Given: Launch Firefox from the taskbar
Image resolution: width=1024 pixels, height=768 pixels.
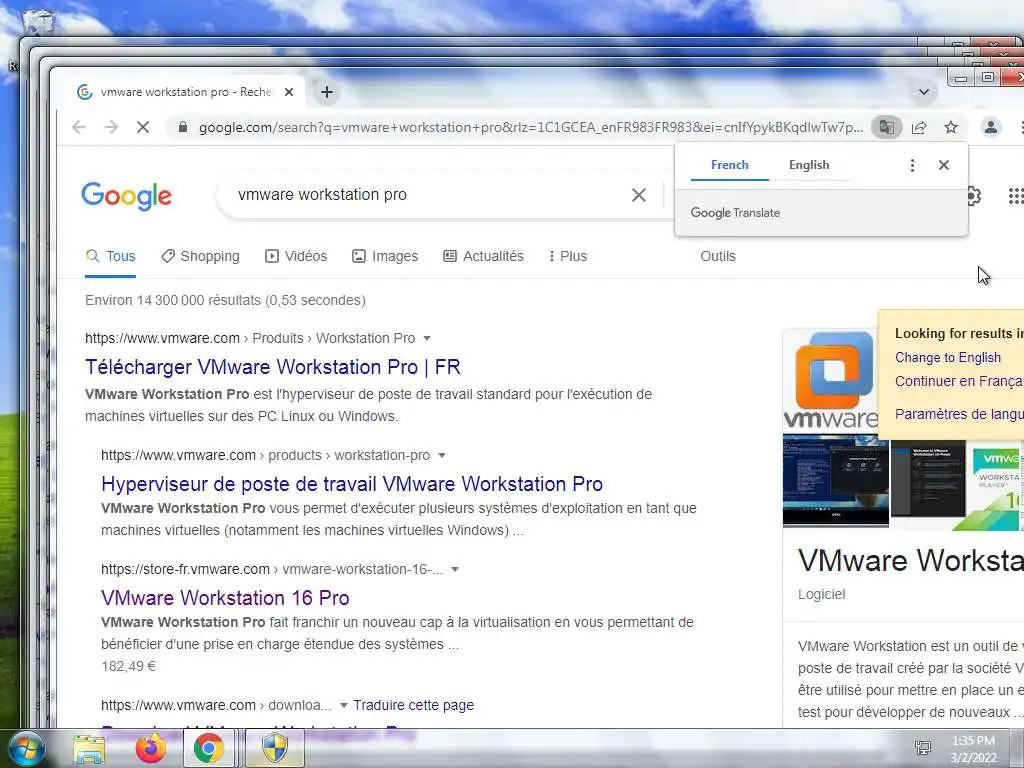Looking at the screenshot, I should (x=150, y=748).
